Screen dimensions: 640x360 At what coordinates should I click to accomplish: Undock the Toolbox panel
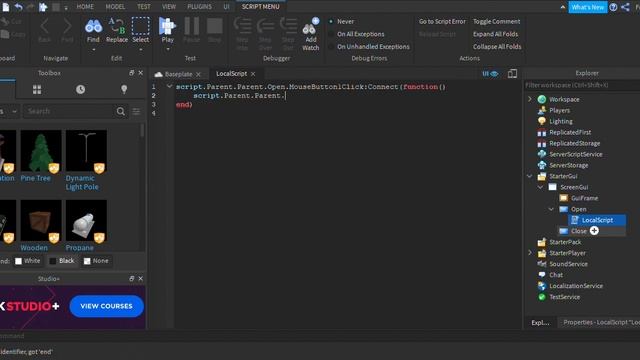pyautogui.click(x=131, y=73)
